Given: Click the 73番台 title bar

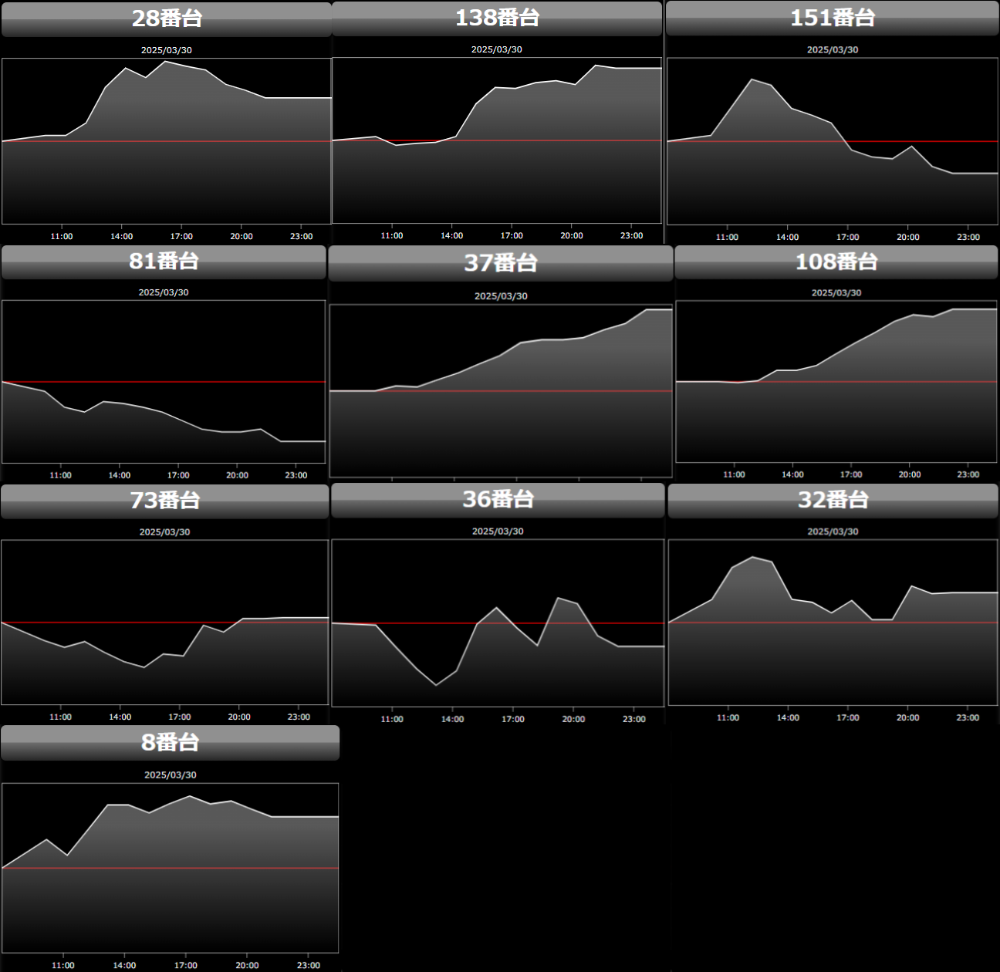Looking at the screenshot, I should pyautogui.click(x=164, y=501).
